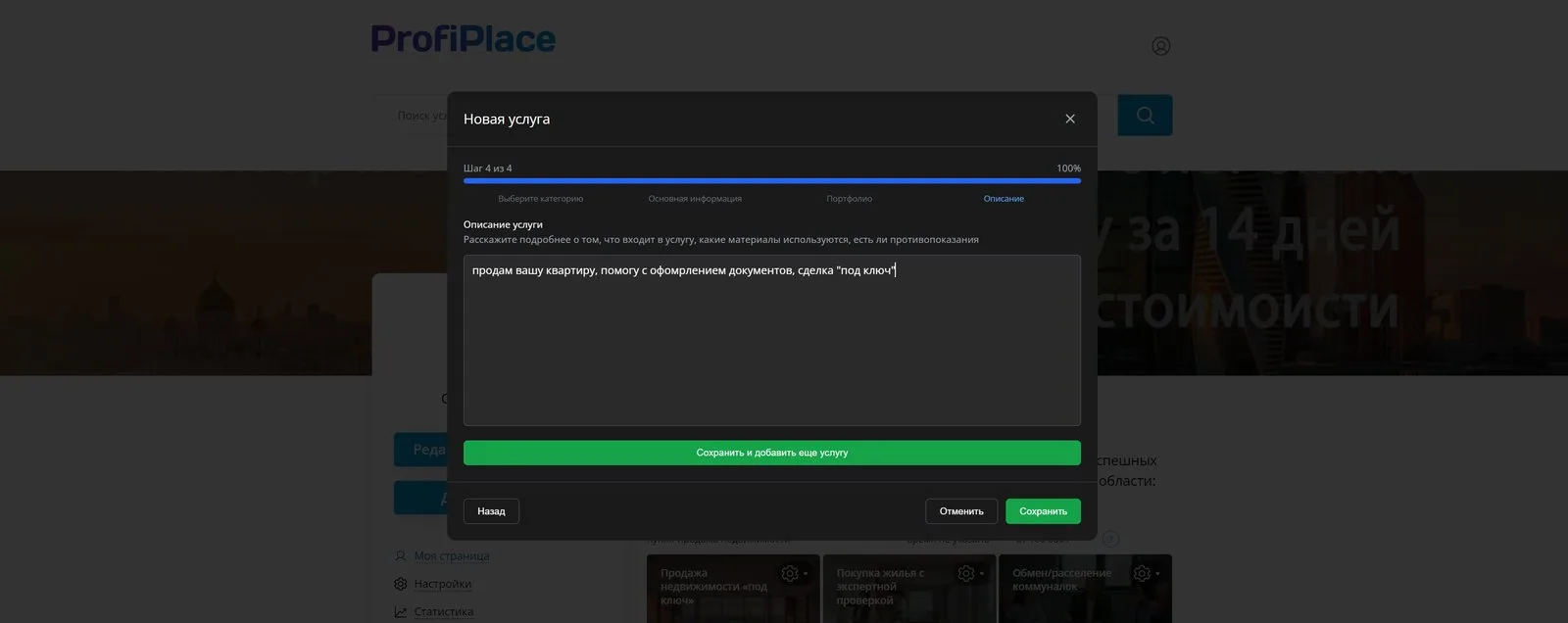This screenshot has width=1568, height=623.
Task: Click the chart icon beside Статистика
Action: [400, 611]
